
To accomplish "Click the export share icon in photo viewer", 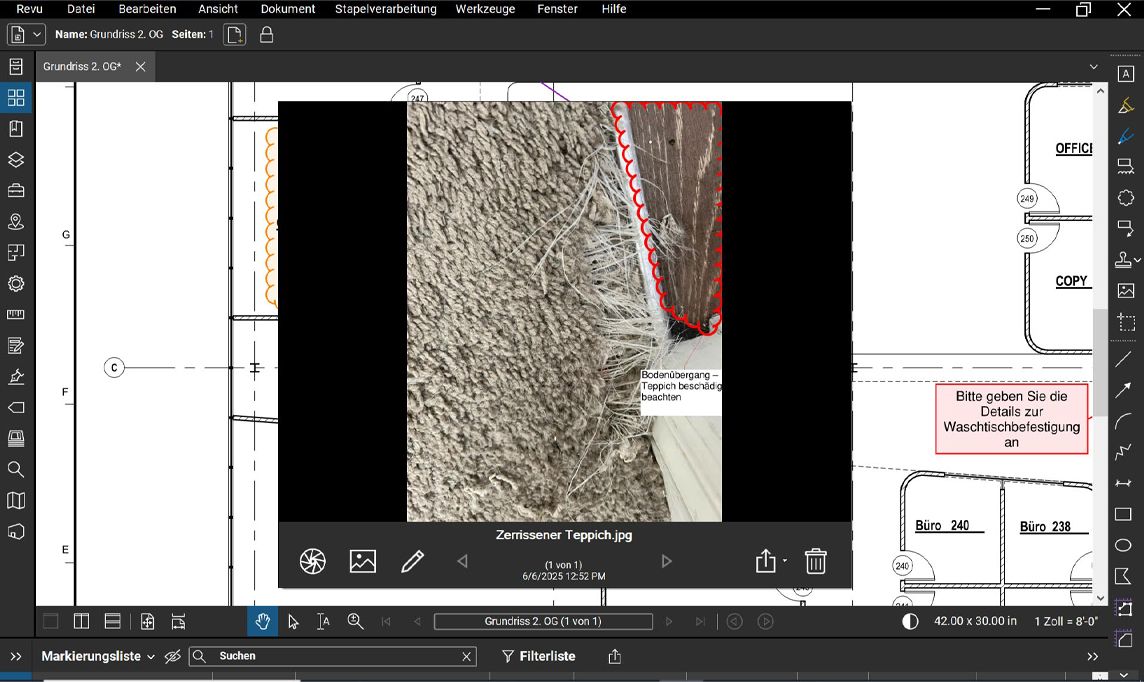I will click(x=765, y=561).
